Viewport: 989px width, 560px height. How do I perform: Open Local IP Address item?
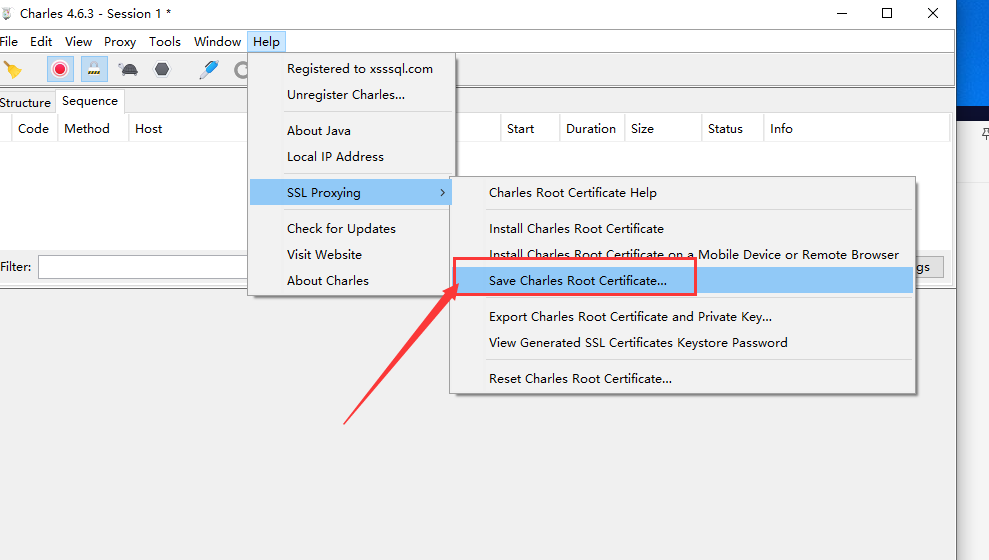pos(335,156)
